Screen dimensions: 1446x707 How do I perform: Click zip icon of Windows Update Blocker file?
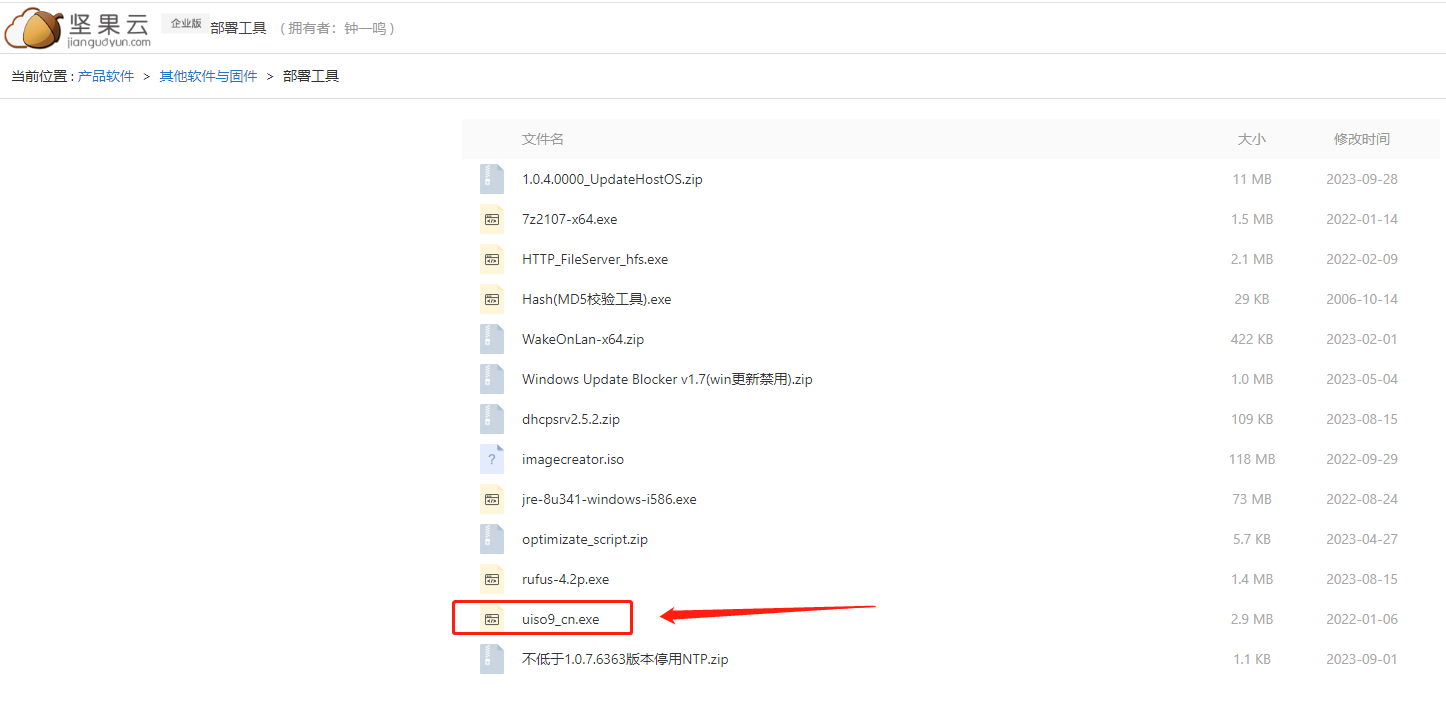click(492, 379)
